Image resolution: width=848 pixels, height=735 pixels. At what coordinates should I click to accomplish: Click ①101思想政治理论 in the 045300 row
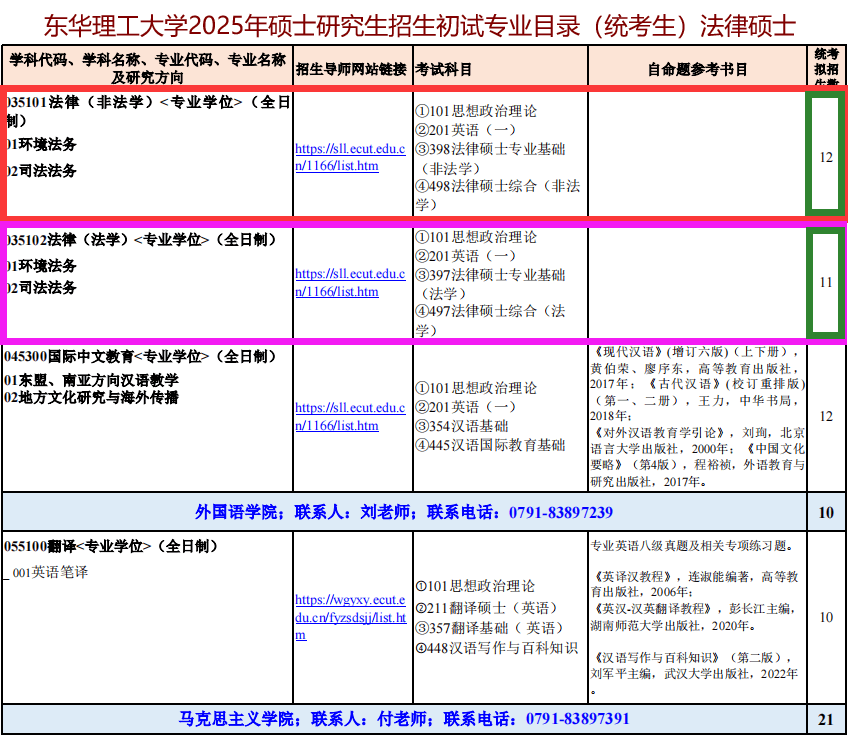(476, 388)
